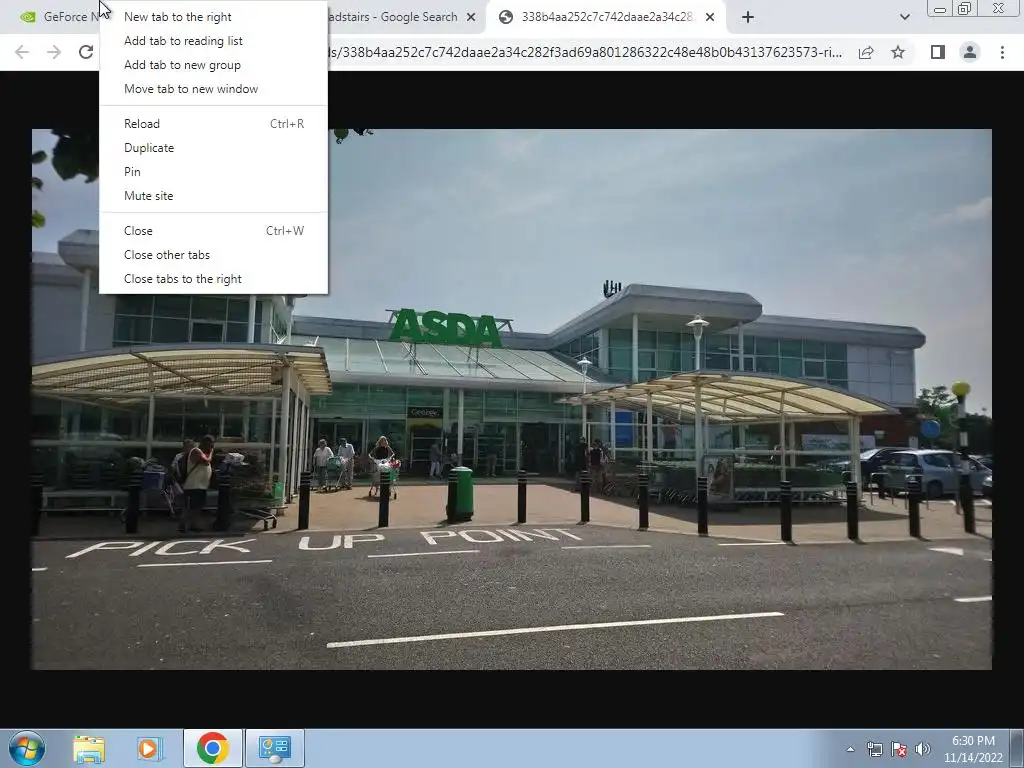Click the Chrome taskbar icon

[x=212, y=748]
